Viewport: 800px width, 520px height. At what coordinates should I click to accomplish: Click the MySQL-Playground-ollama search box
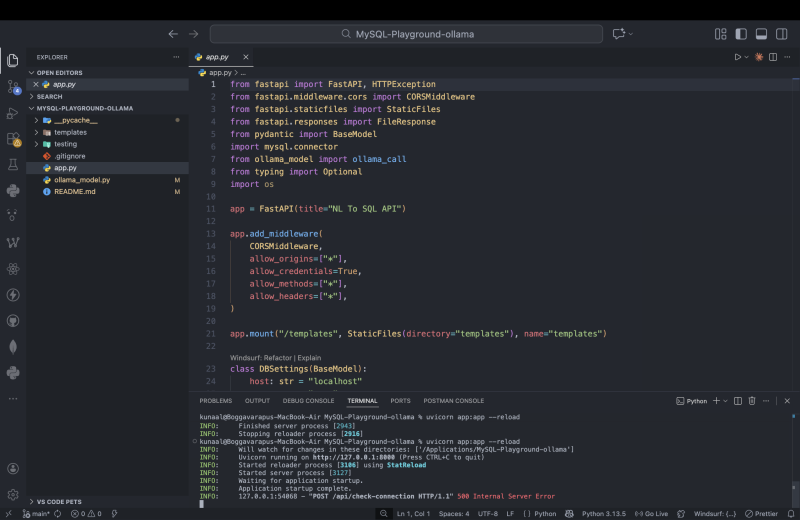[405, 34]
